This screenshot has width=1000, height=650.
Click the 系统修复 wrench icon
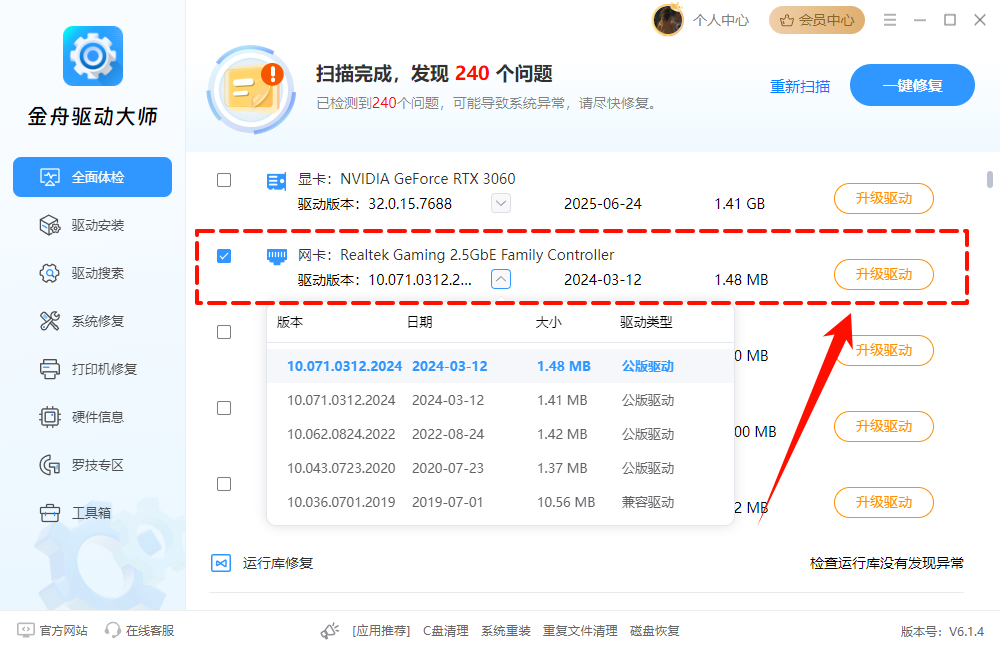(50, 321)
